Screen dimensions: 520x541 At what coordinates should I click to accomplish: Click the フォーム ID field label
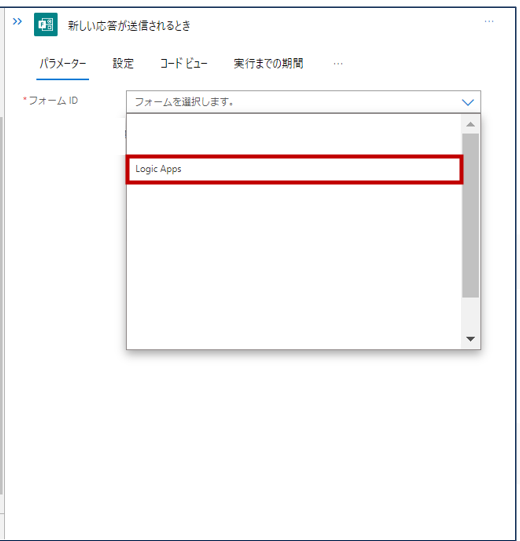tap(53, 100)
